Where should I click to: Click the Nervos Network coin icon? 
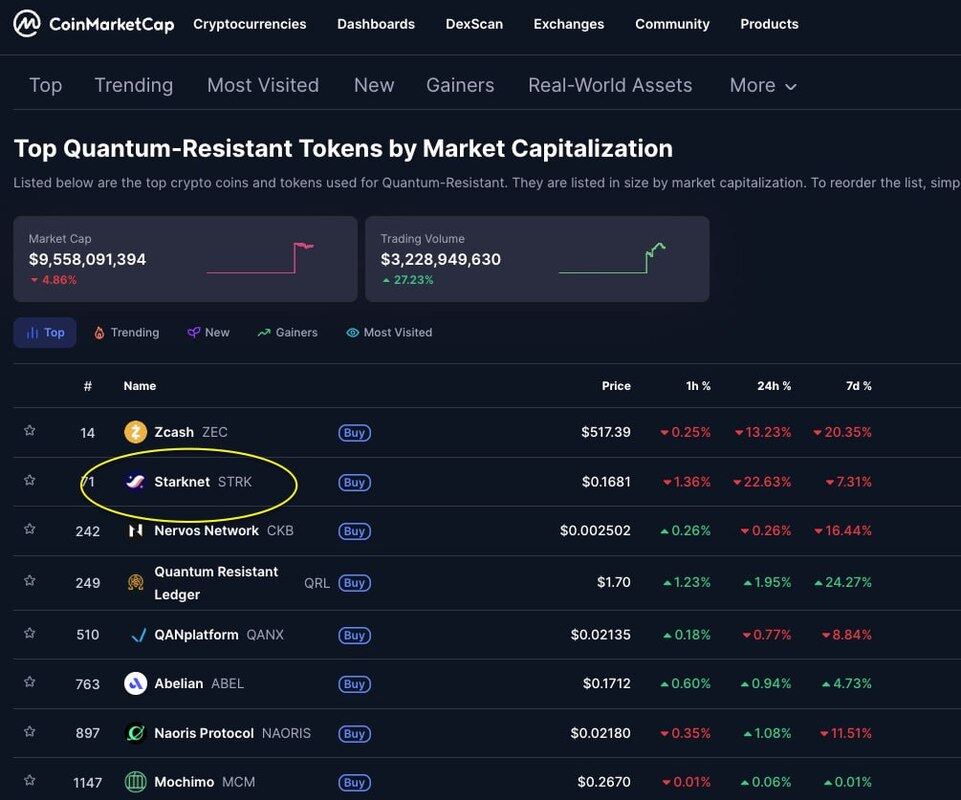click(135, 531)
